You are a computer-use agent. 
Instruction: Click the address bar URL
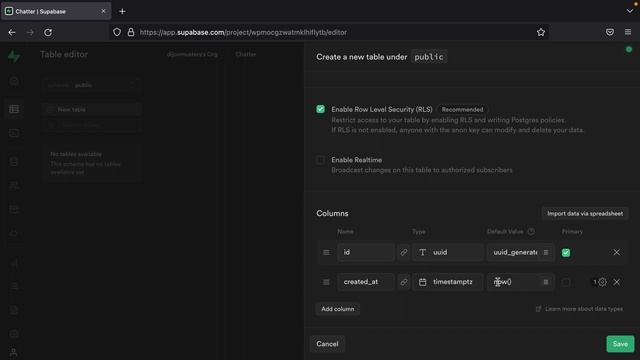pos(243,32)
